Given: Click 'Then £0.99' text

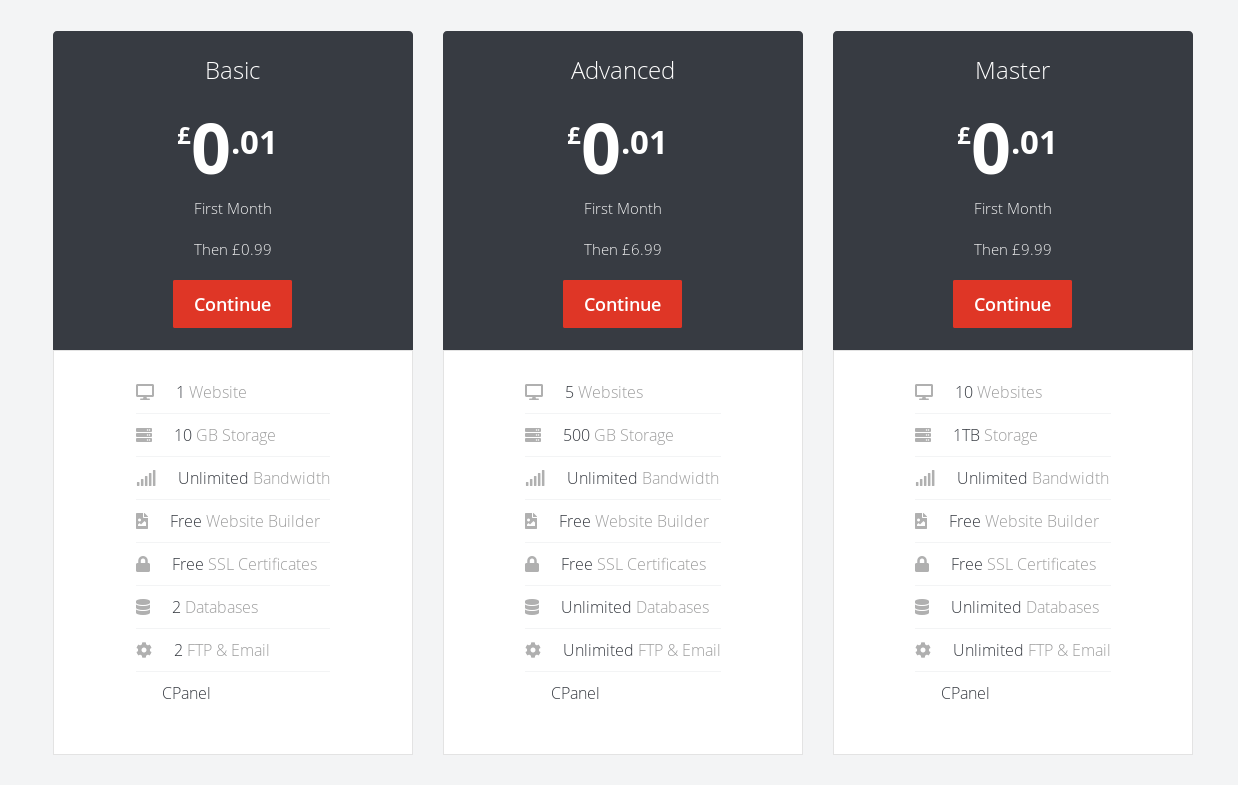Looking at the screenshot, I should point(232,249).
